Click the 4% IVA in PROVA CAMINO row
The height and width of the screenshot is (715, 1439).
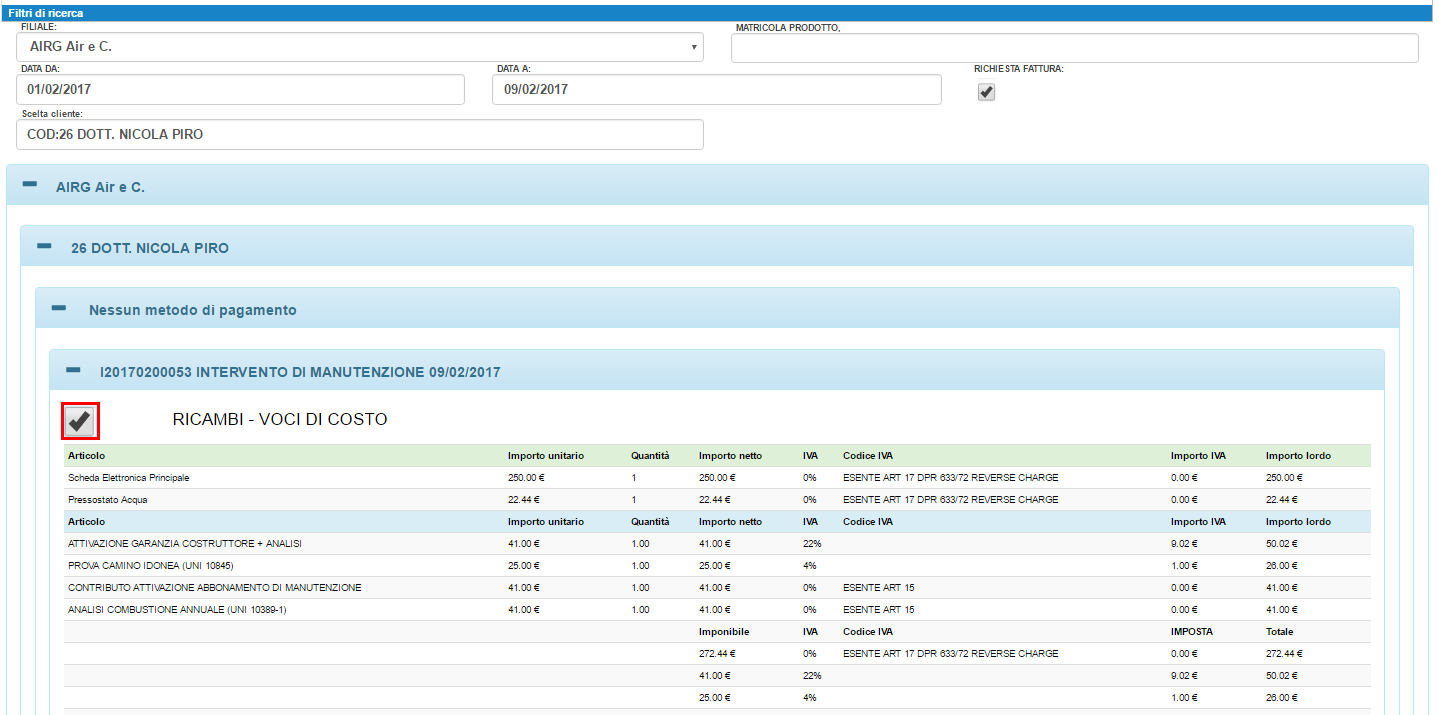pyautogui.click(x=809, y=566)
